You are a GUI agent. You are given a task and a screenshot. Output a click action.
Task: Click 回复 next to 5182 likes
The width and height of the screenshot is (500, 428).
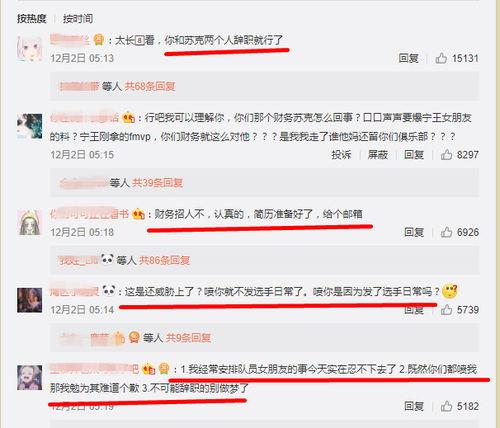click(x=414, y=406)
